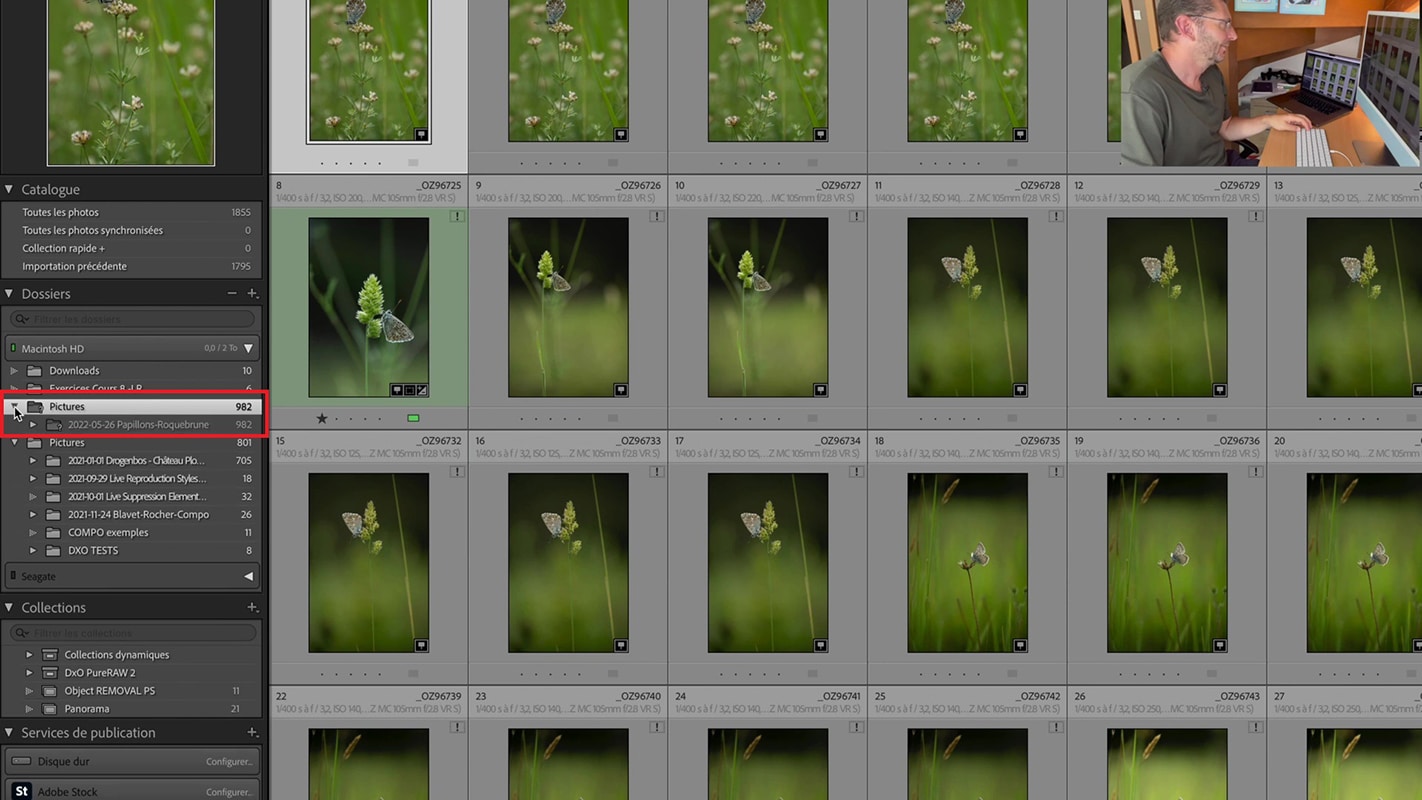This screenshot has width=1422, height=800.
Task: Click the keywords badge on photo _OZ96728
Action: (x=1020, y=390)
